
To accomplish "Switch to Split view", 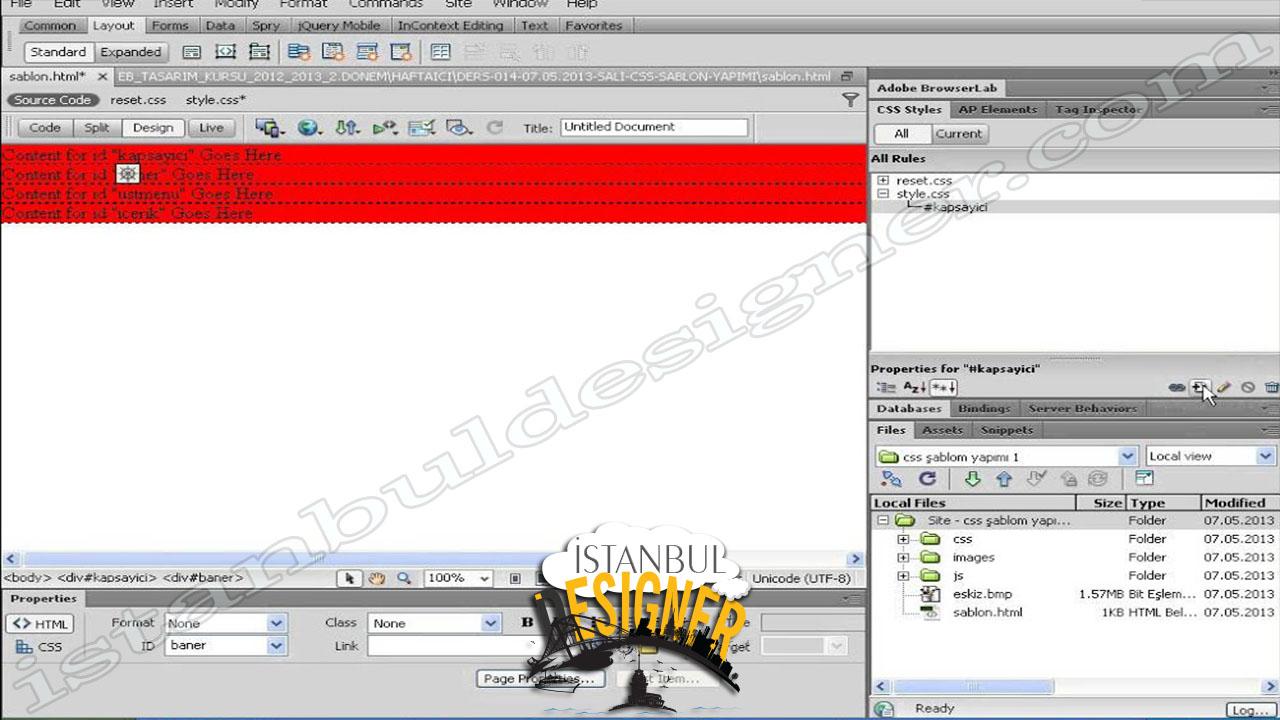I will [97, 127].
